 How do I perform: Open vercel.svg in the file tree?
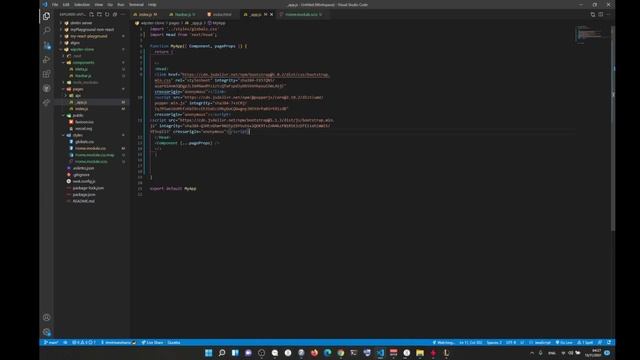(84, 129)
